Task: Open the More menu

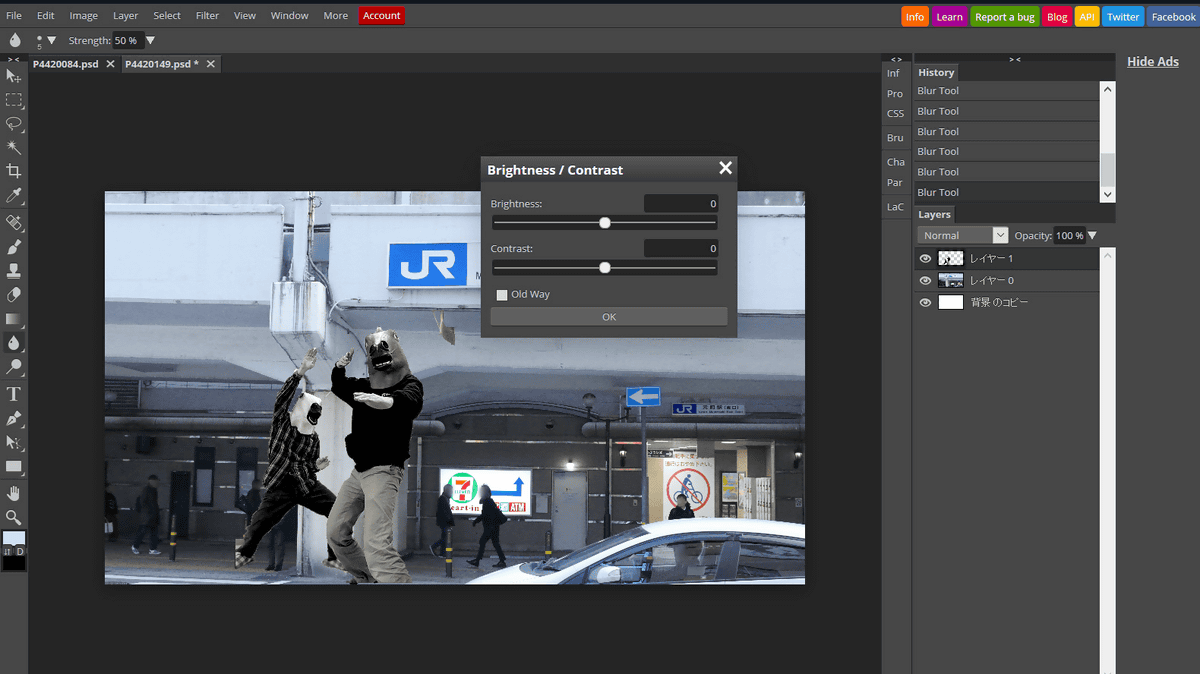Action: click(x=336, y=16)
